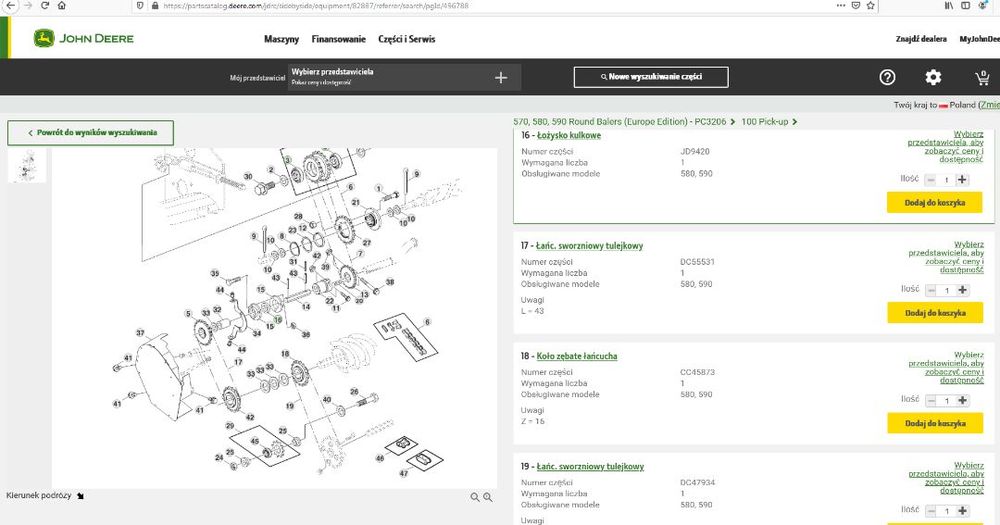Click Nowe wyszukiwanie części button
1000x525 pixels.
[651, 77]
